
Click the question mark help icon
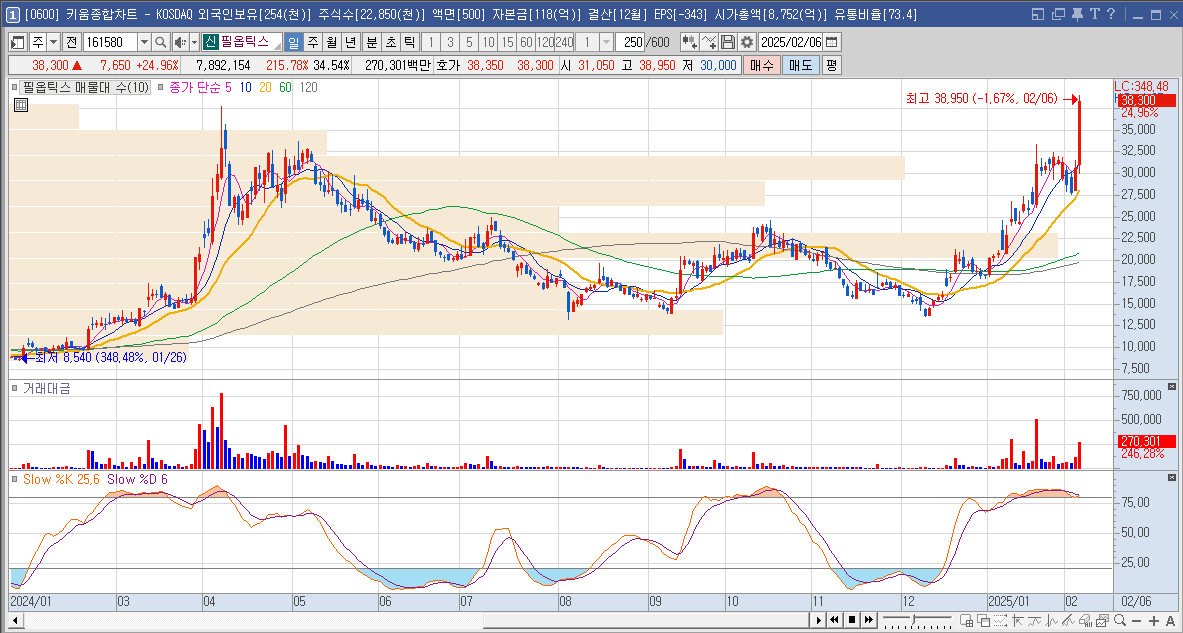point(1111,14)
